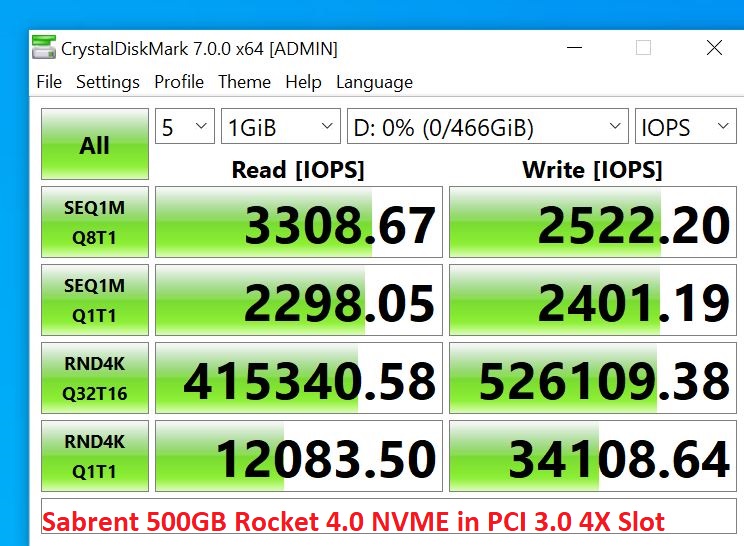Open the drive dropdown showing D: 0%

click(488, 127)
